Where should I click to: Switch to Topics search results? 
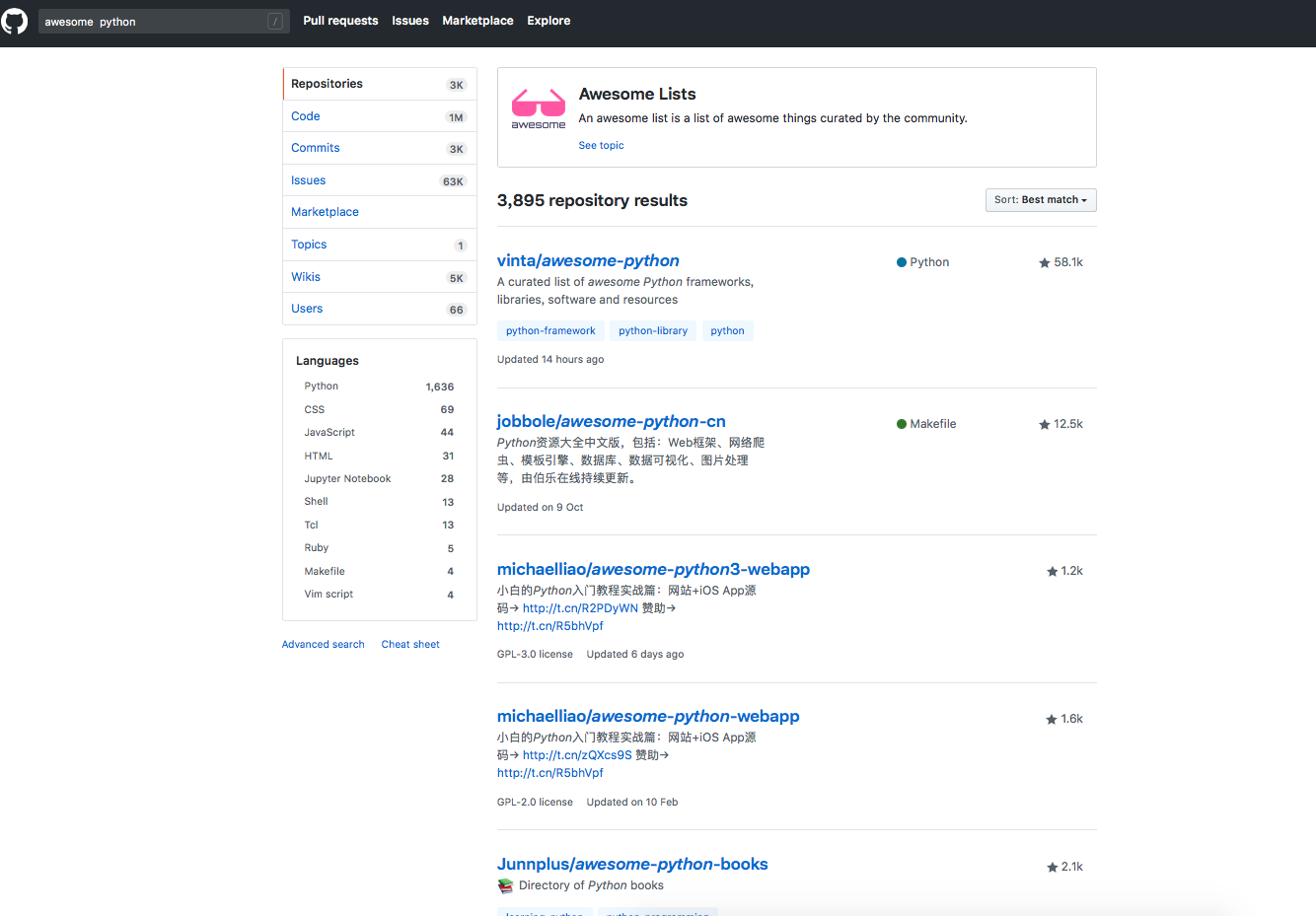tap(380, 245)
